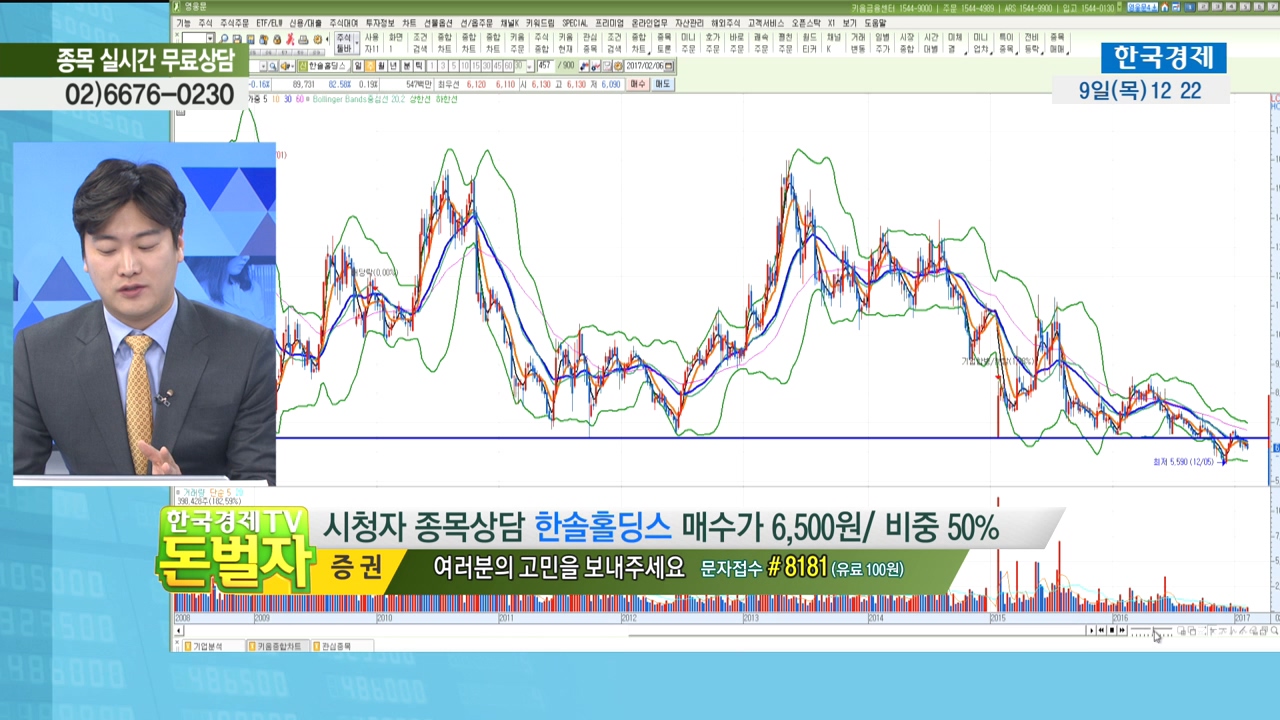The height and width of the screenshot is (720, 1280).
Task: Click the magnifier search icon in top toolbar
Action: tap(224, 39)
